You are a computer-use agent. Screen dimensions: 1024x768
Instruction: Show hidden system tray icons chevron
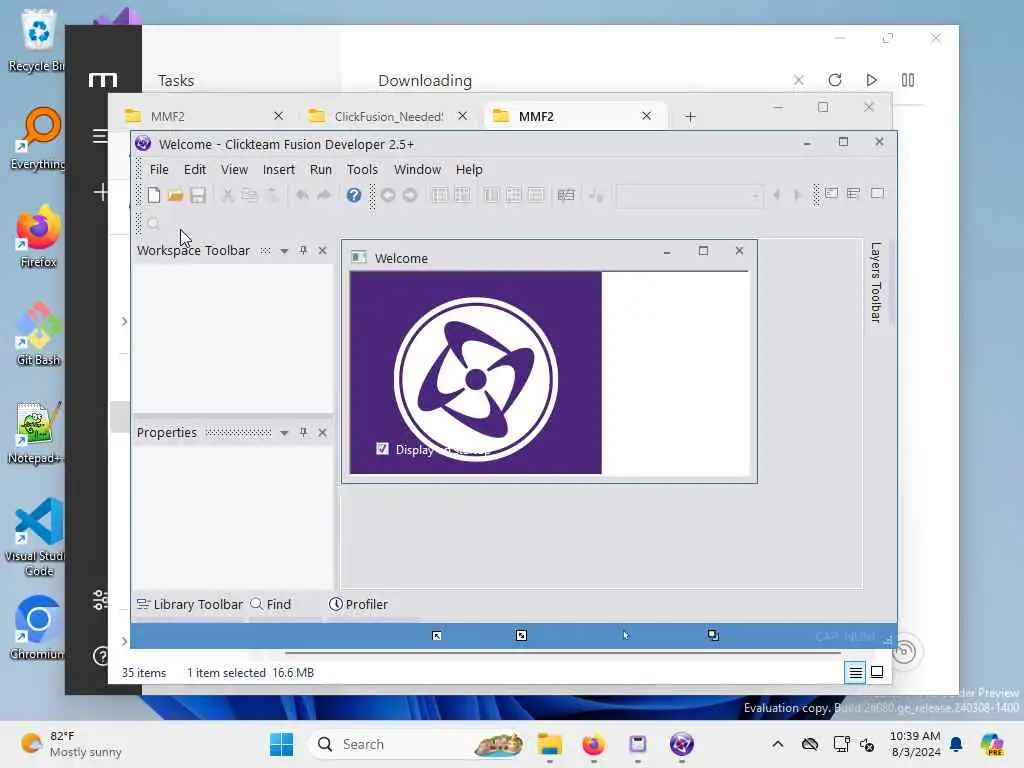pos(777,744)
